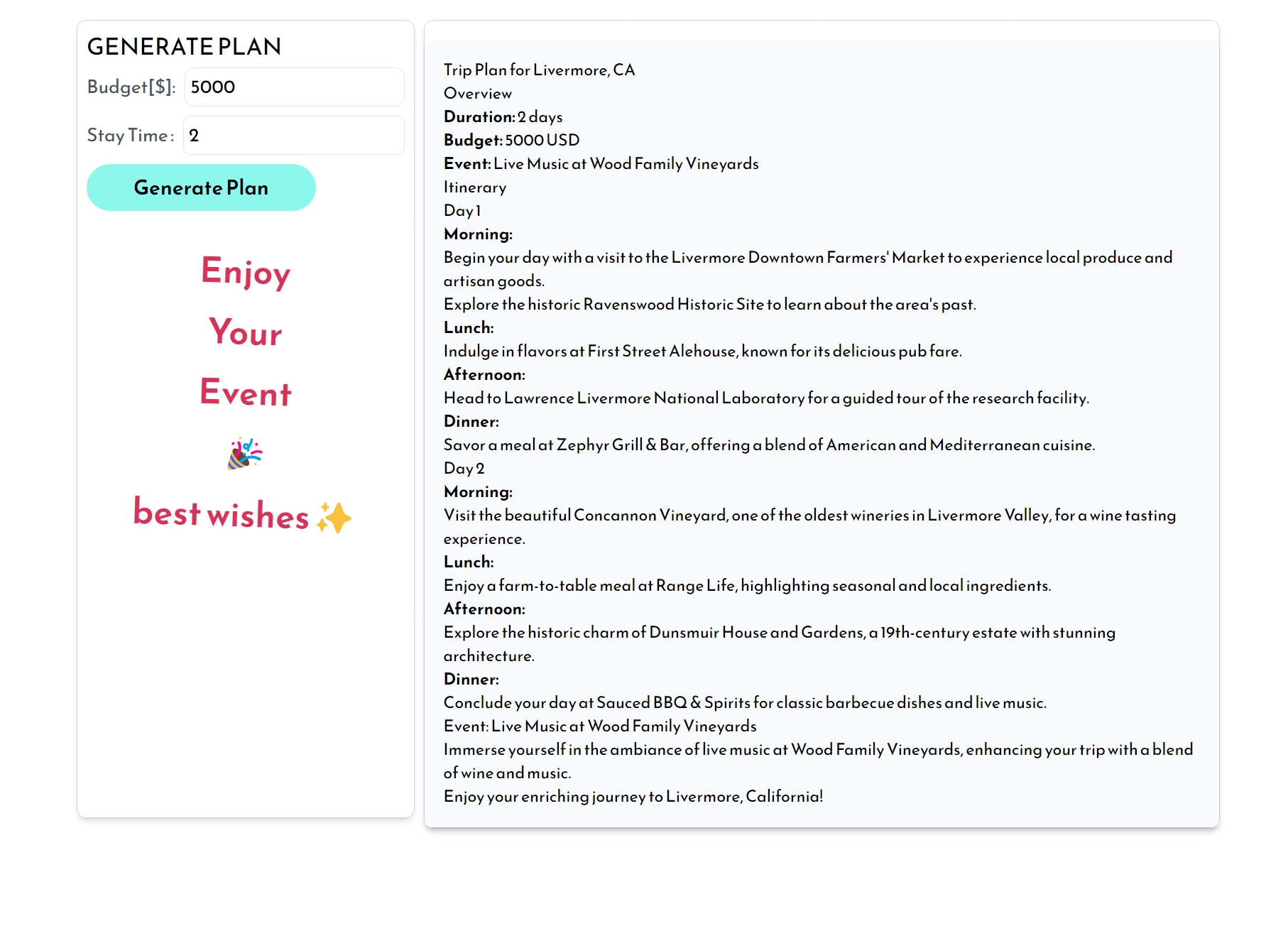Screen dimensions: 1288x926
Task: Click the First Street Alehouse sentence
Action: [x=703, y=351]
